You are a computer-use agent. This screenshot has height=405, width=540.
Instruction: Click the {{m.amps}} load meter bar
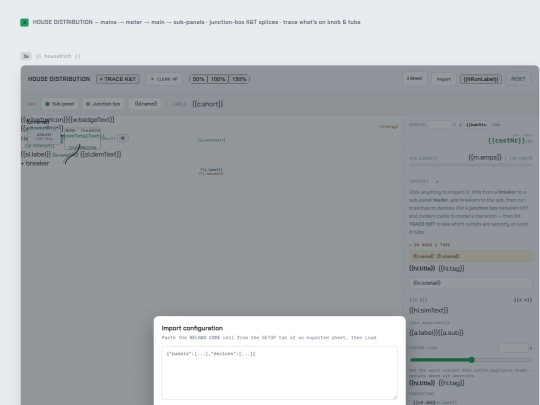tap(470, 165)
